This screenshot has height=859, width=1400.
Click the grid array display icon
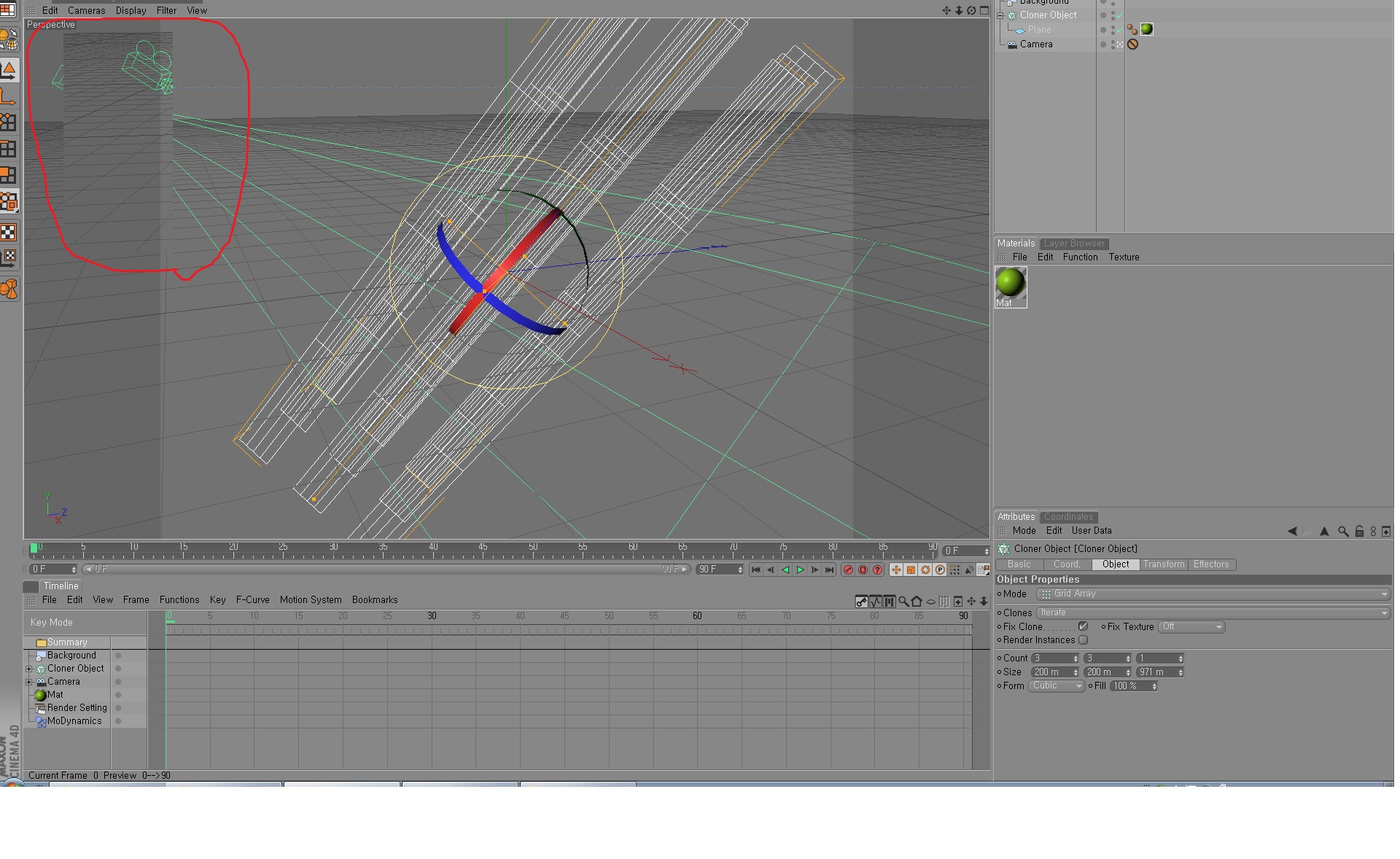coord(1045,593)
